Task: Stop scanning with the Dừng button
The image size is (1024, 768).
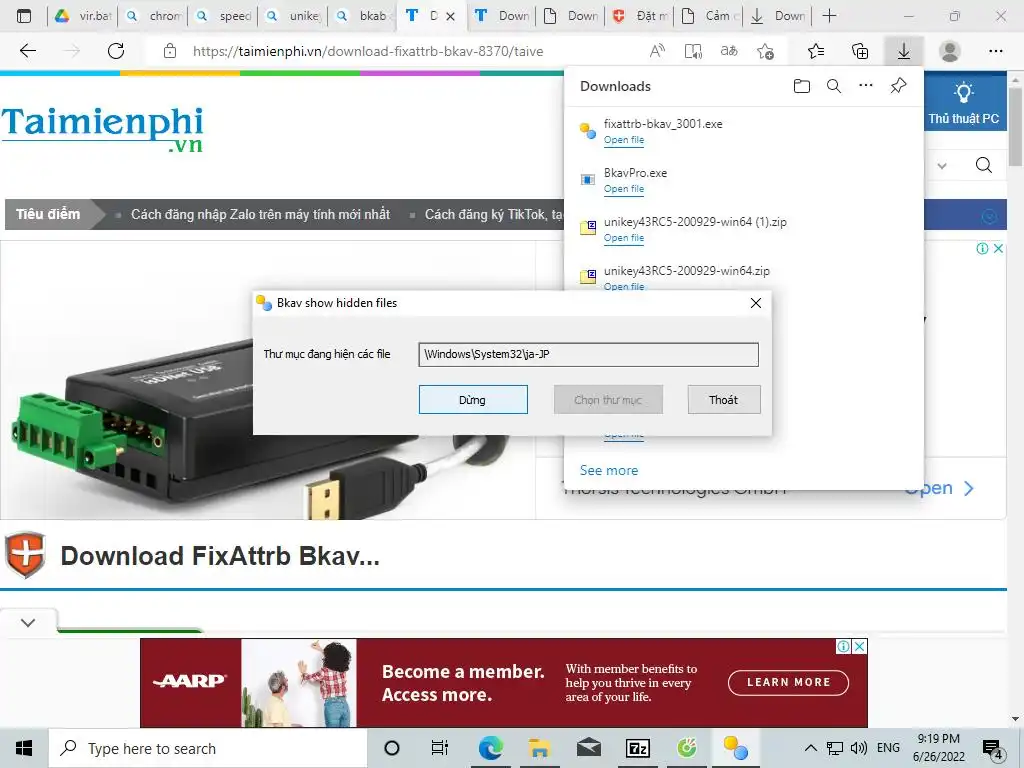Action: tap(473, 400)
